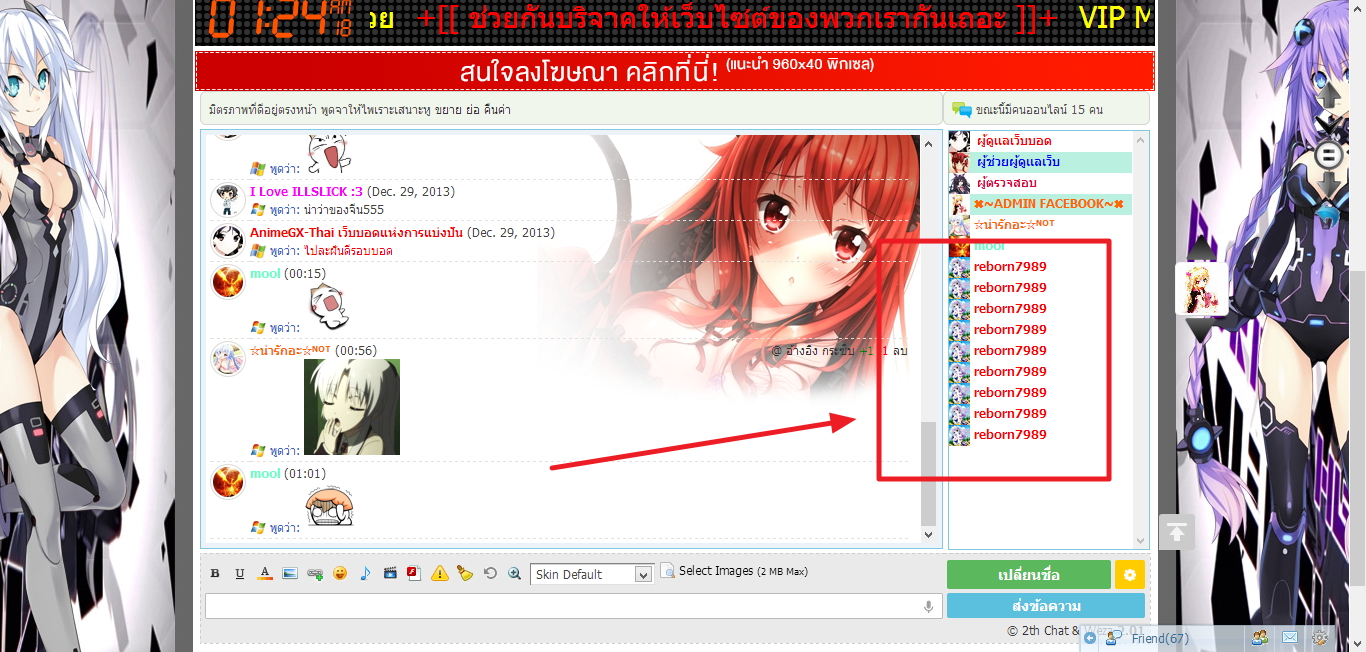This screenshot has height=652, width=1366.
Task: Click AnimeGX-Thai's avatar picture
Action: (228, 241)
